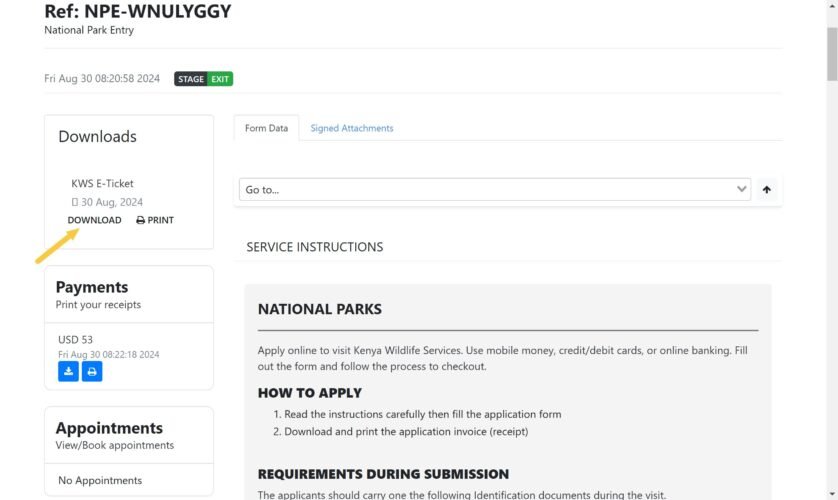Click the scrollbar down arrow

tap(832, 495)
